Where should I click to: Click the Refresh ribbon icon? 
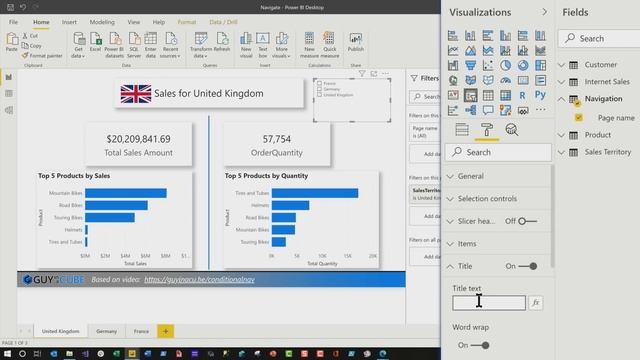pyautogui.click(x=222, y=42)
